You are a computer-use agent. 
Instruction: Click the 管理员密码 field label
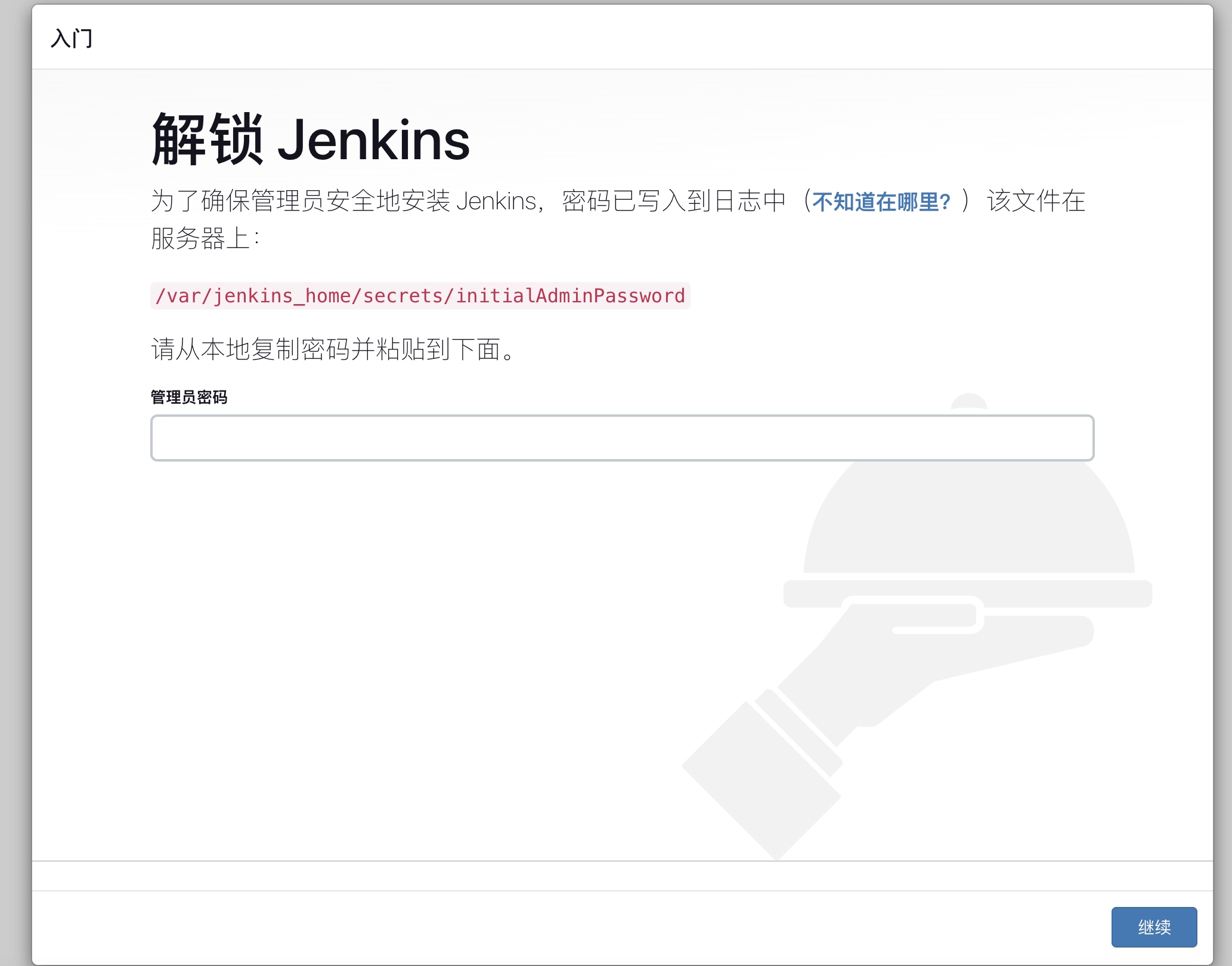click(x=188, y=397)
